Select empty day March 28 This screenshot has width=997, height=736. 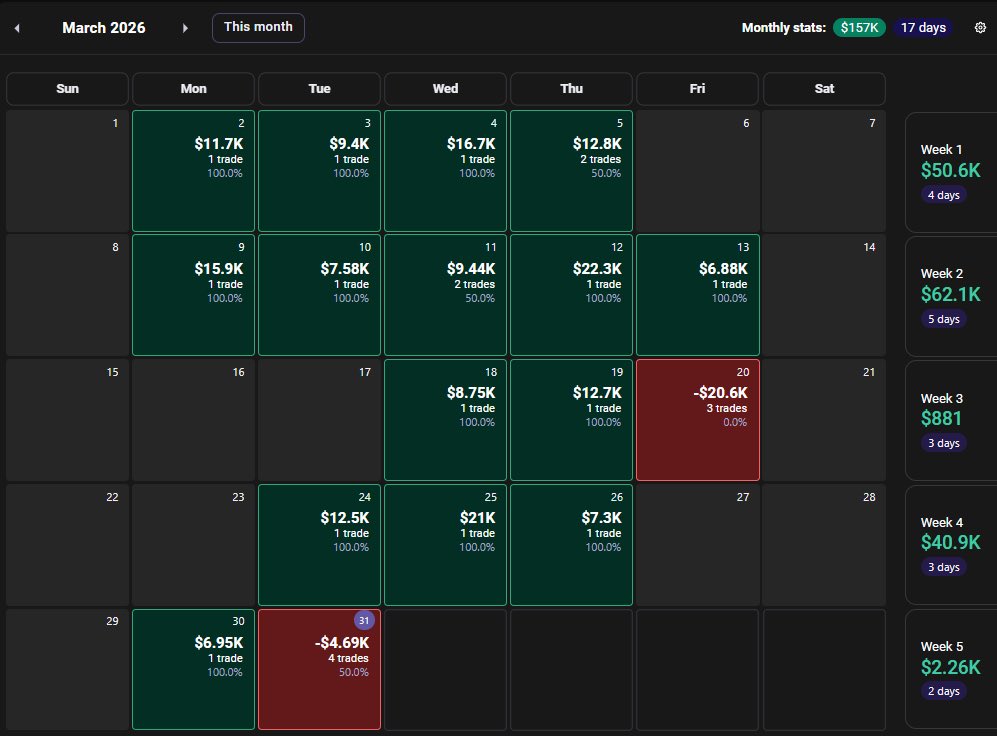(x=824, y=545)
